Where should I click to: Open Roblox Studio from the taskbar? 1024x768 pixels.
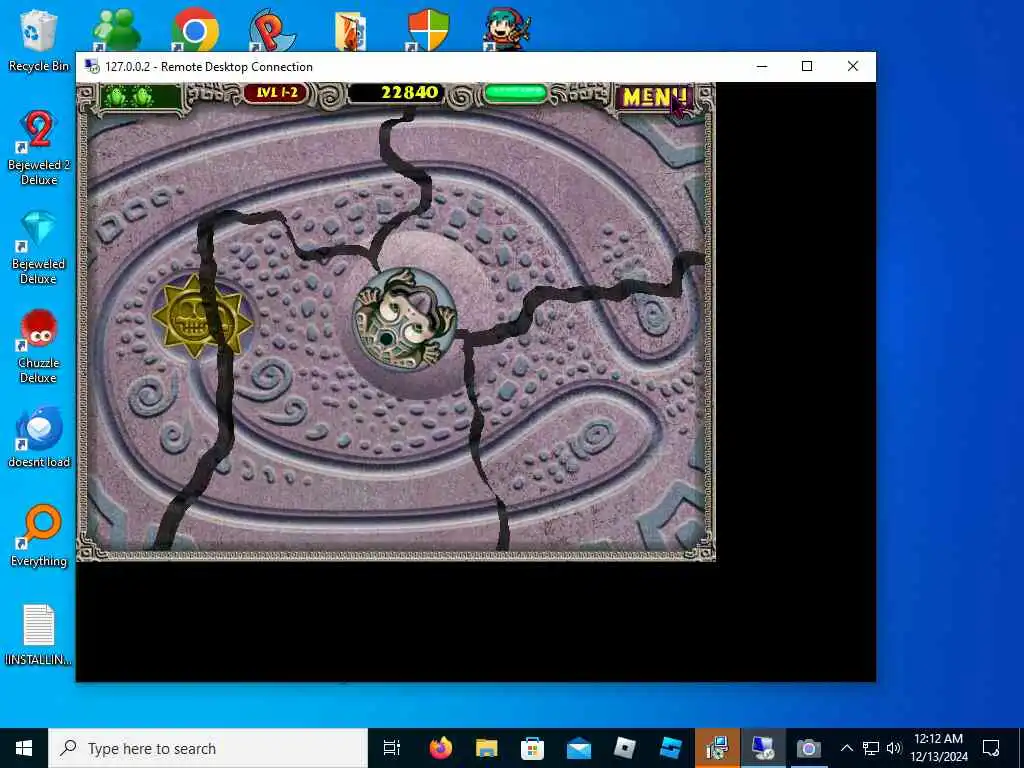tap(671, 748)
